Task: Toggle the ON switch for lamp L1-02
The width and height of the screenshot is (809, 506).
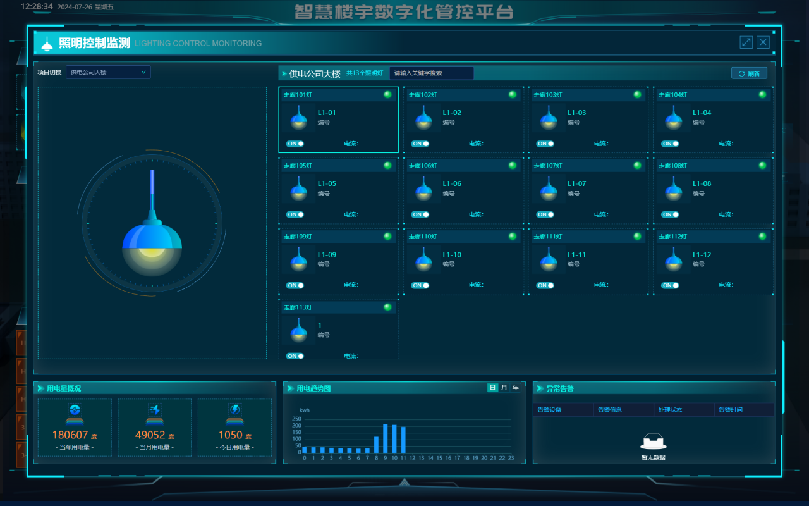Action: (420, 143)
